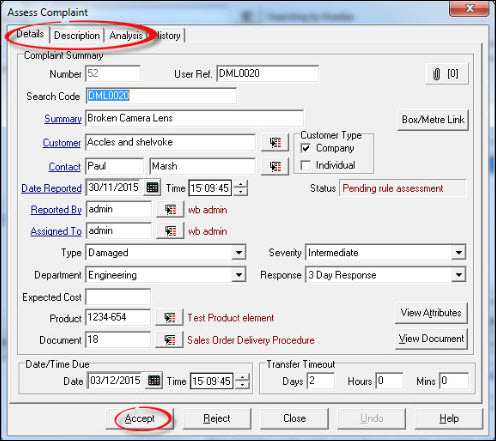Open the Reported By lookup icon
This screenshot has height=441, width=496.
(x=170, y=209)
